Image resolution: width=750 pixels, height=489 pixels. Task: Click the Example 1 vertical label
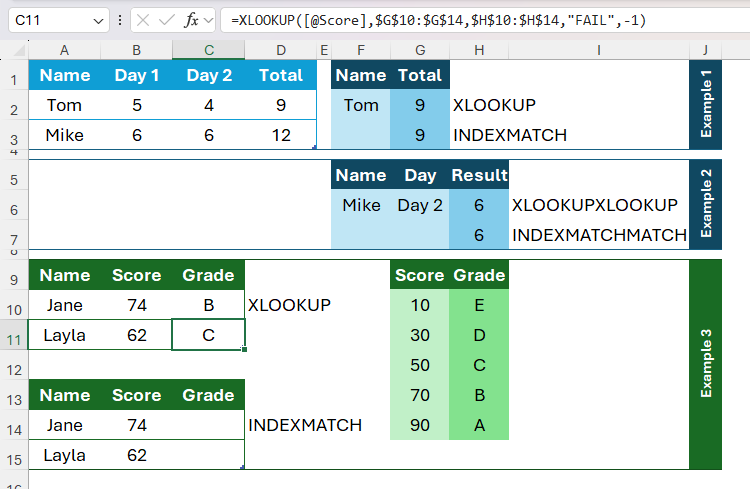(706, 104)
